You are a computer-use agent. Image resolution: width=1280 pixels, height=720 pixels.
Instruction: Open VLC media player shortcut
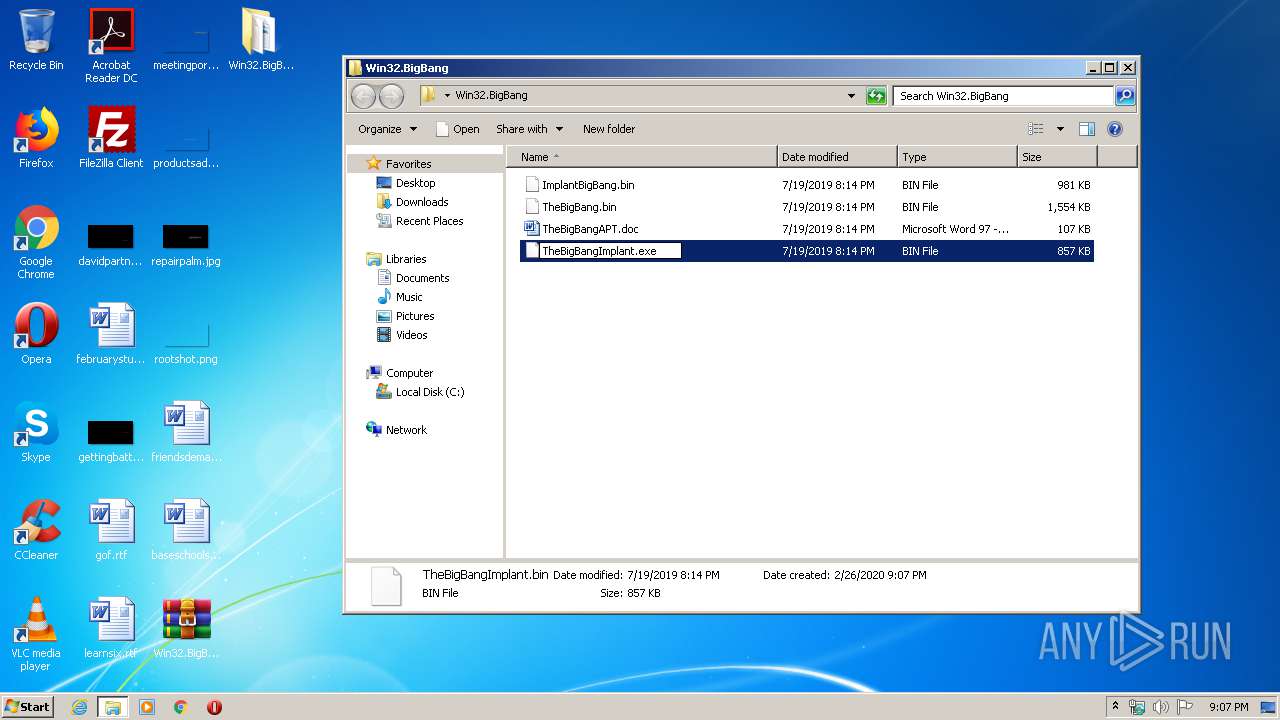point(36,634)
